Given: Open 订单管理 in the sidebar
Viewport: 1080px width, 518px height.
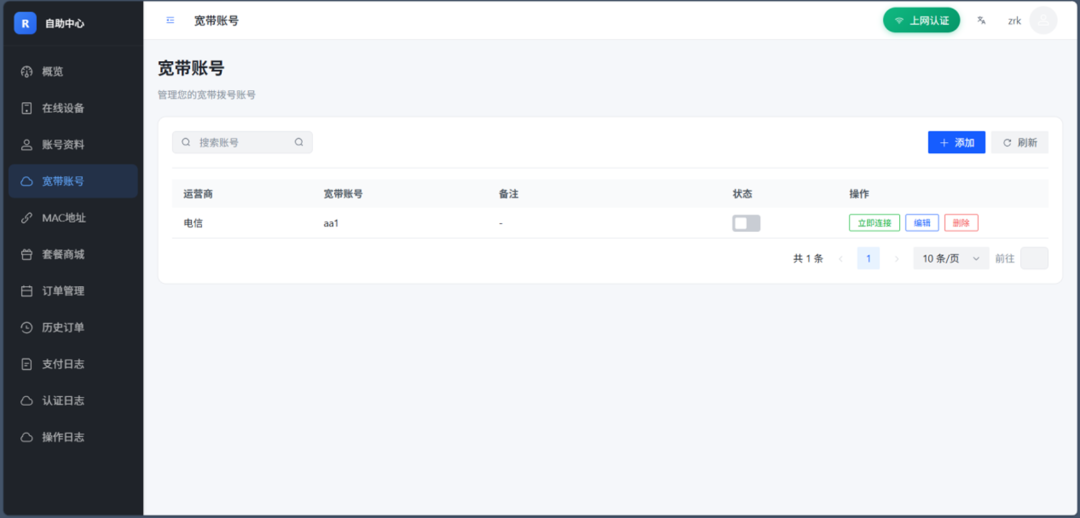Looking at the screenshot, I should 73,291.
